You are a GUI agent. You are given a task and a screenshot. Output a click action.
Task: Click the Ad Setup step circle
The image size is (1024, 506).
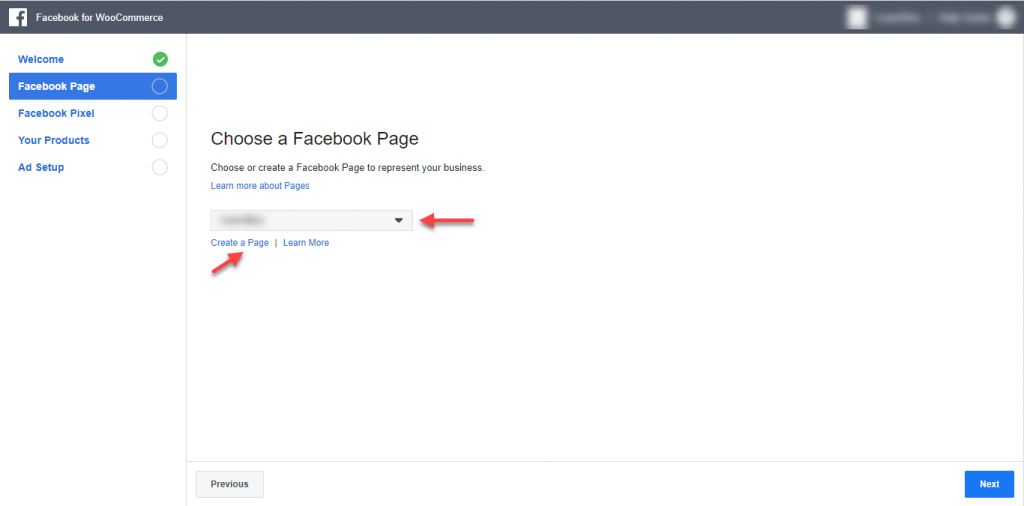(159, 167)
